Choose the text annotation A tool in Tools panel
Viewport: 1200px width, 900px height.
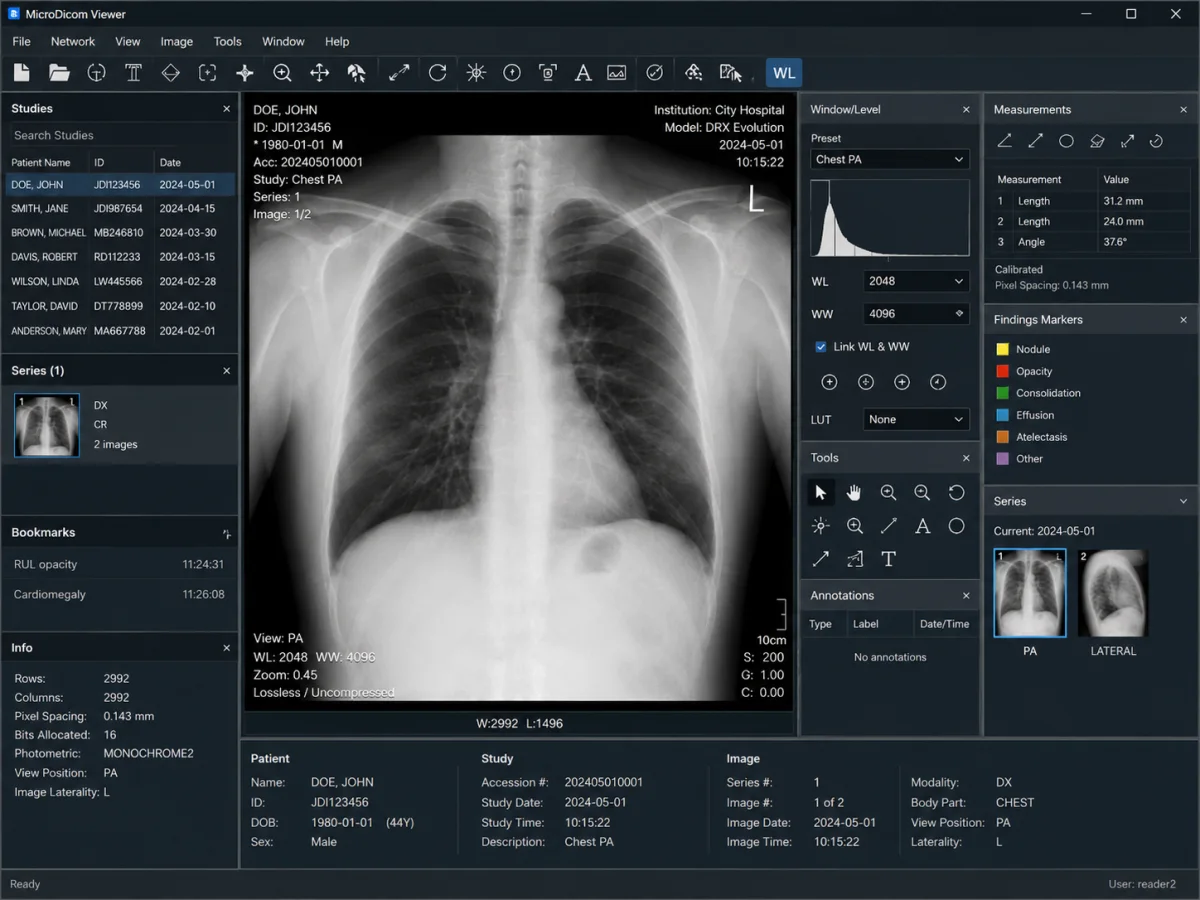click(922, 526)
